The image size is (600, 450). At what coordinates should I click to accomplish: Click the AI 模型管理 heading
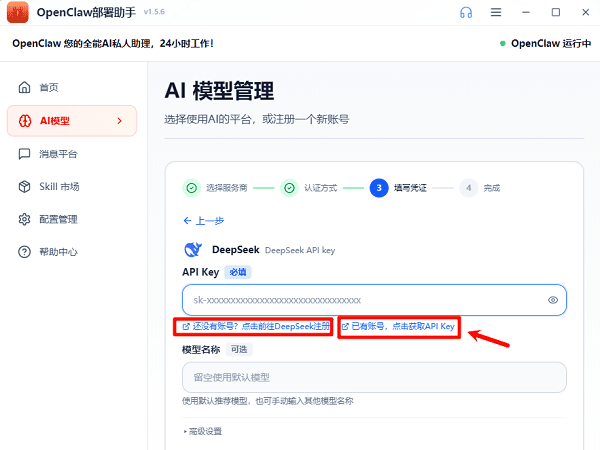click(219, 91)
